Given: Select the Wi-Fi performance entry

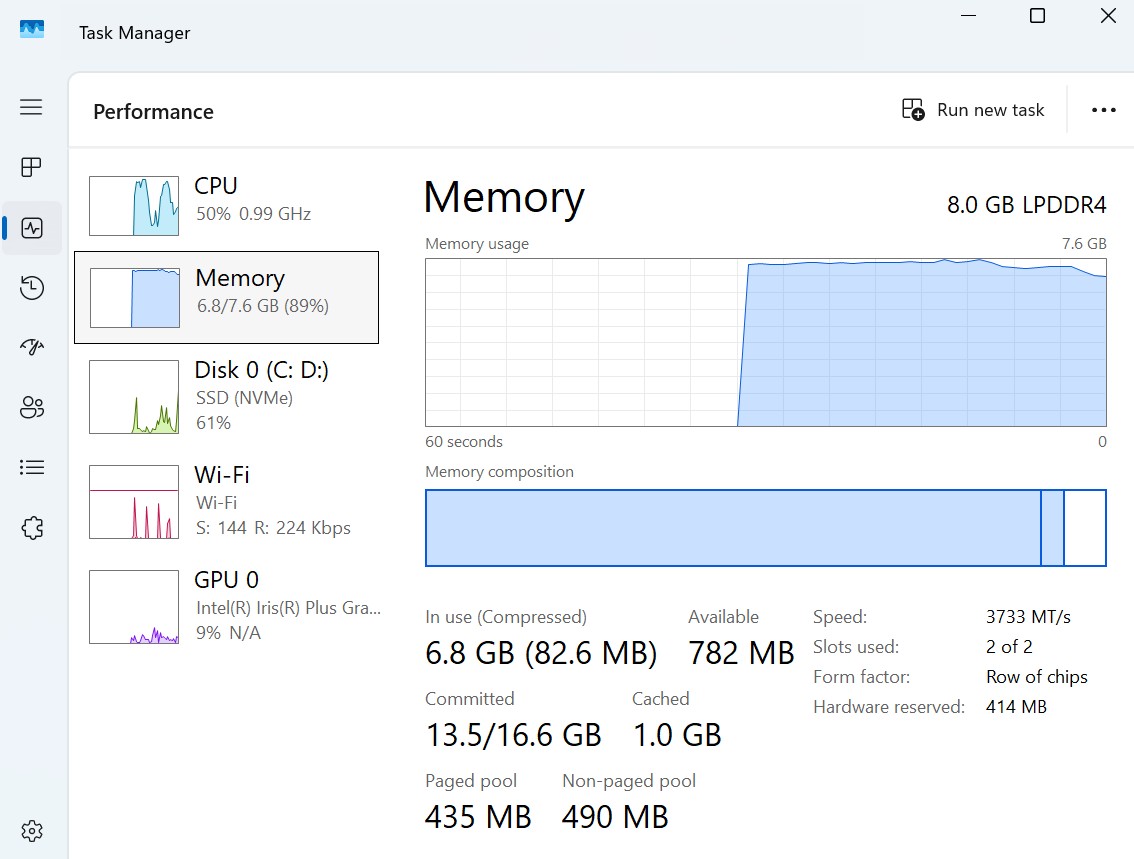Looking at the screenshot, I should point(226,501).
